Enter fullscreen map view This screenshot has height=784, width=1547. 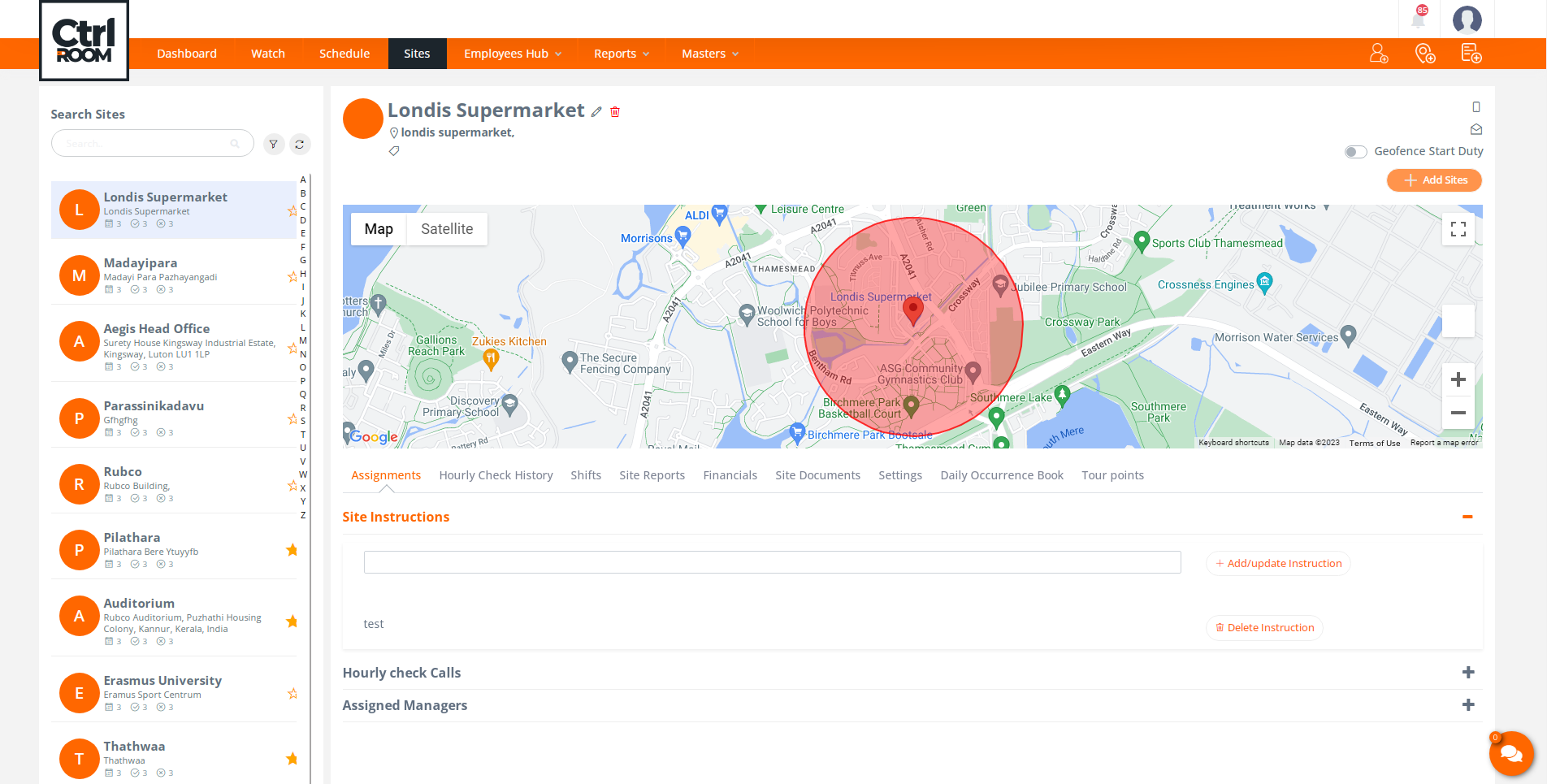[1458, 229]
